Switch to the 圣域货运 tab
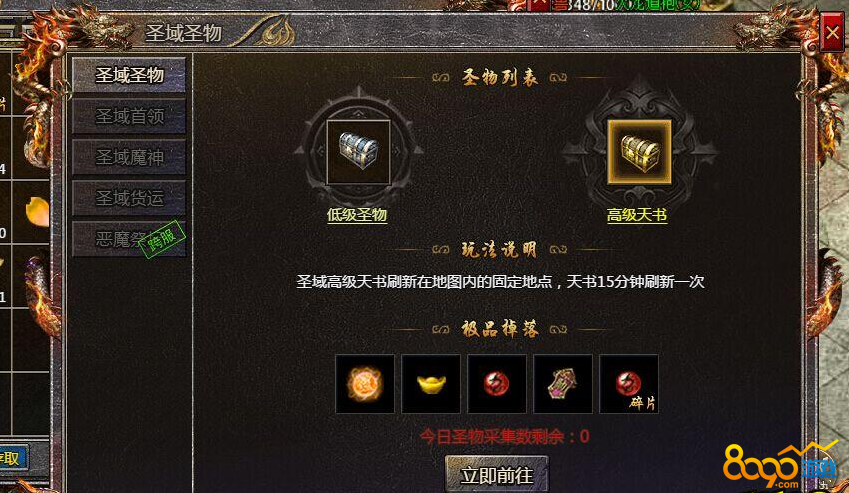Image resolution: width=849 pixels, height=493 pixels. click(129, 198)
